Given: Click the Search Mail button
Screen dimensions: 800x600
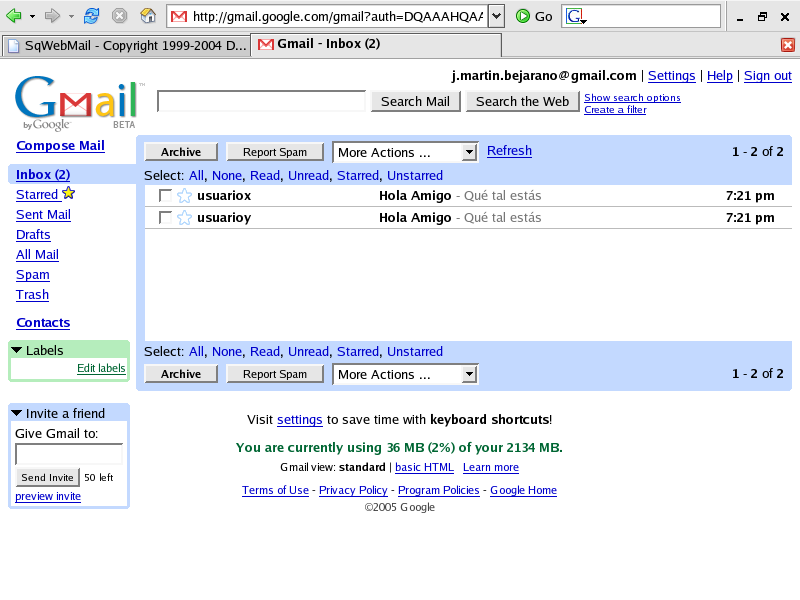Looking at the screenshot, I should tap(415, 102).
